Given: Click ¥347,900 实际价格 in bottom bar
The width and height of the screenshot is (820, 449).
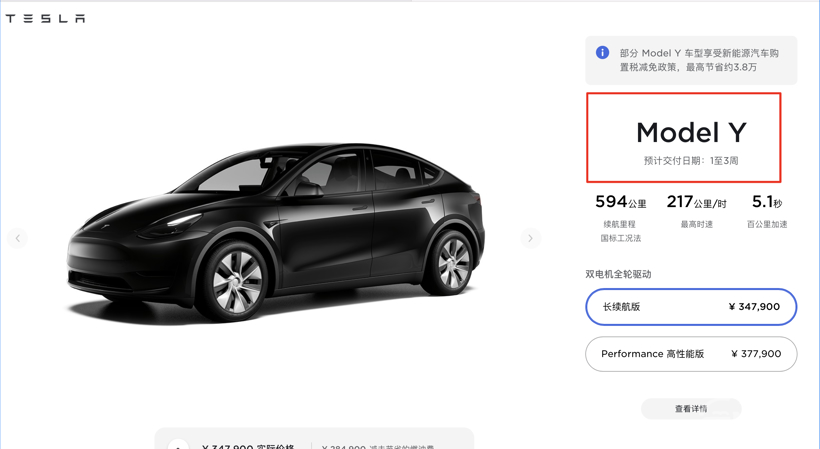Looking at the screenshot, I should point(248,446).
